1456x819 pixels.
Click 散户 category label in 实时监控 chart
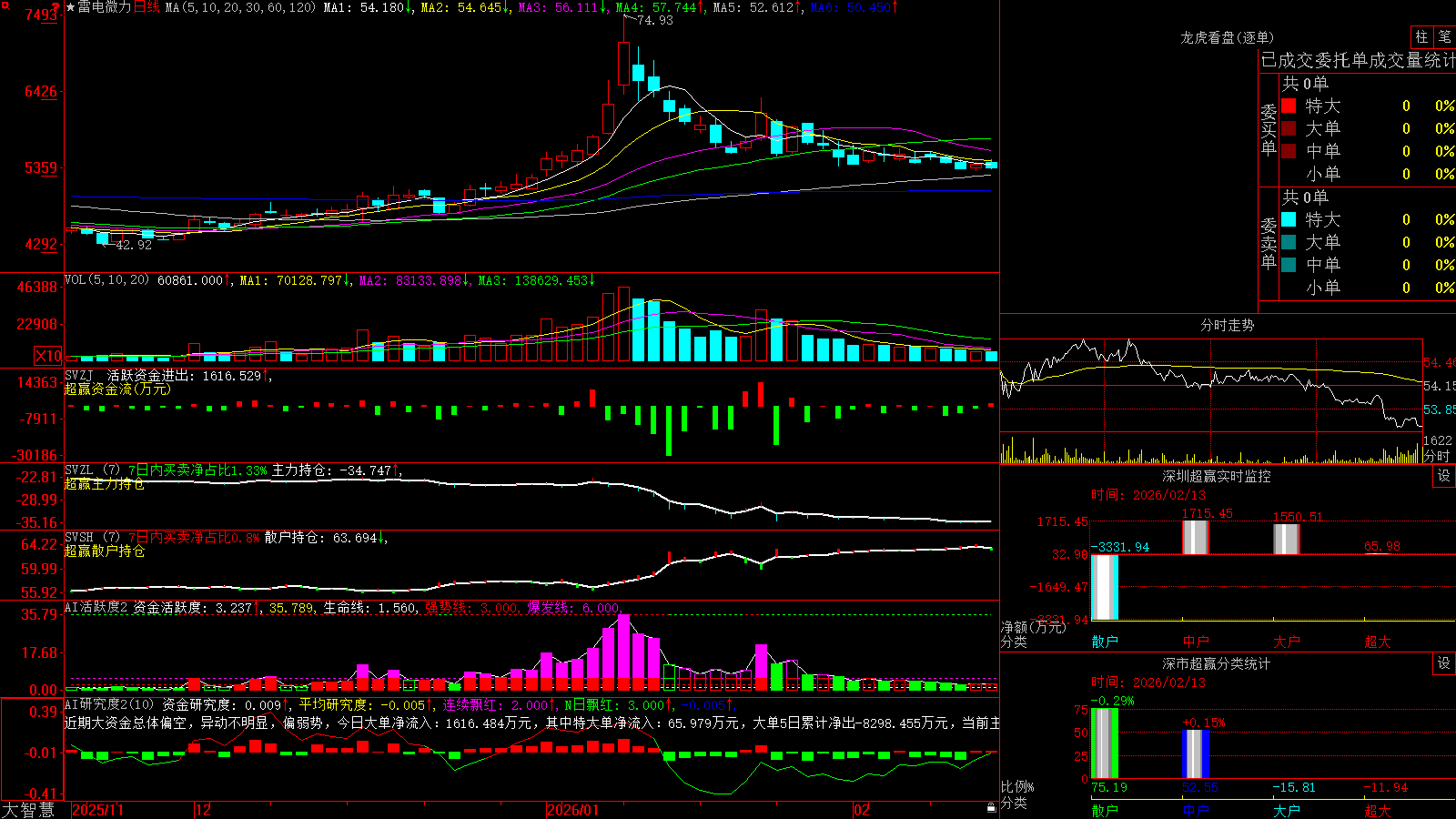(x=1105, y=642)
